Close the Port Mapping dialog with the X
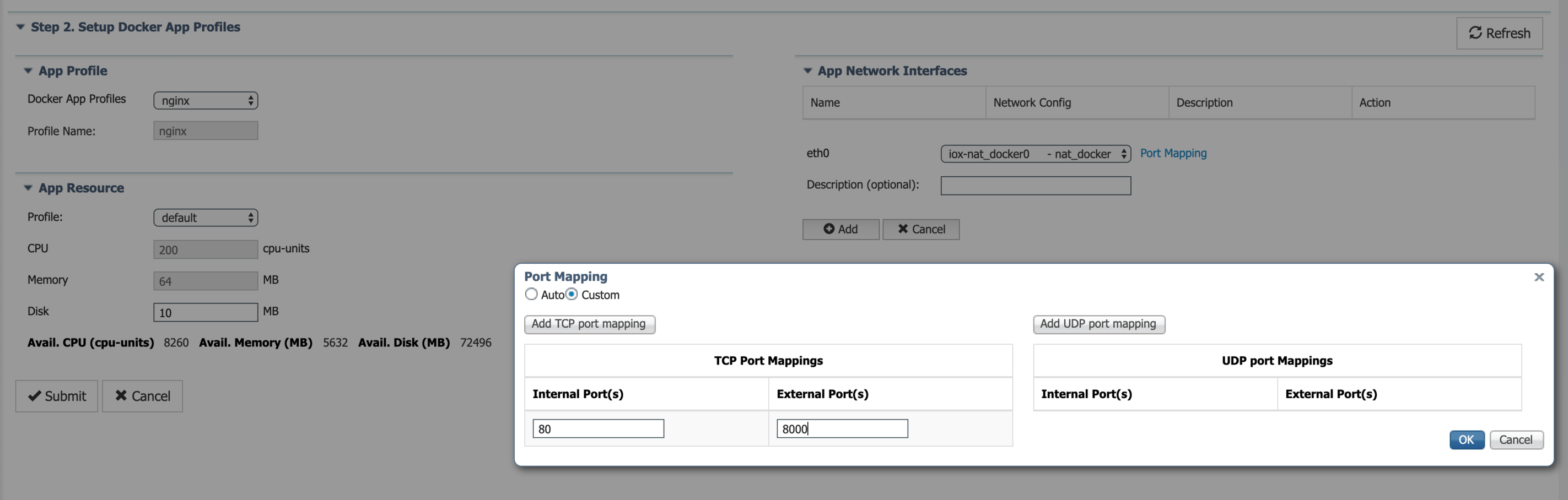Image resolution: width=1568 pixels, height=500 pixels. pos(1539,277)
